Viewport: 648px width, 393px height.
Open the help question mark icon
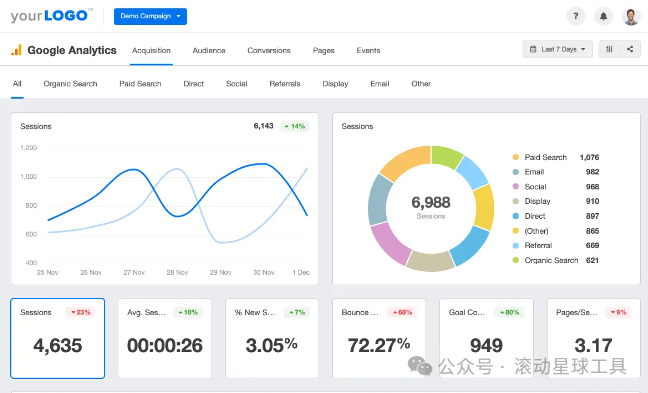[x=575, y=17]
